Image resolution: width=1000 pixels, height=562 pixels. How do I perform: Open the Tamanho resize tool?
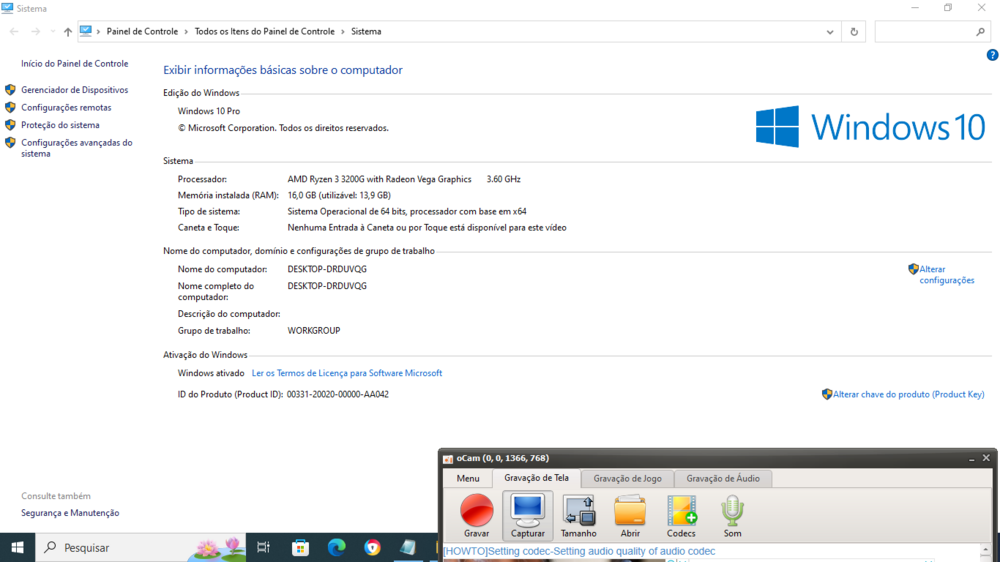(x=578, y=511)
